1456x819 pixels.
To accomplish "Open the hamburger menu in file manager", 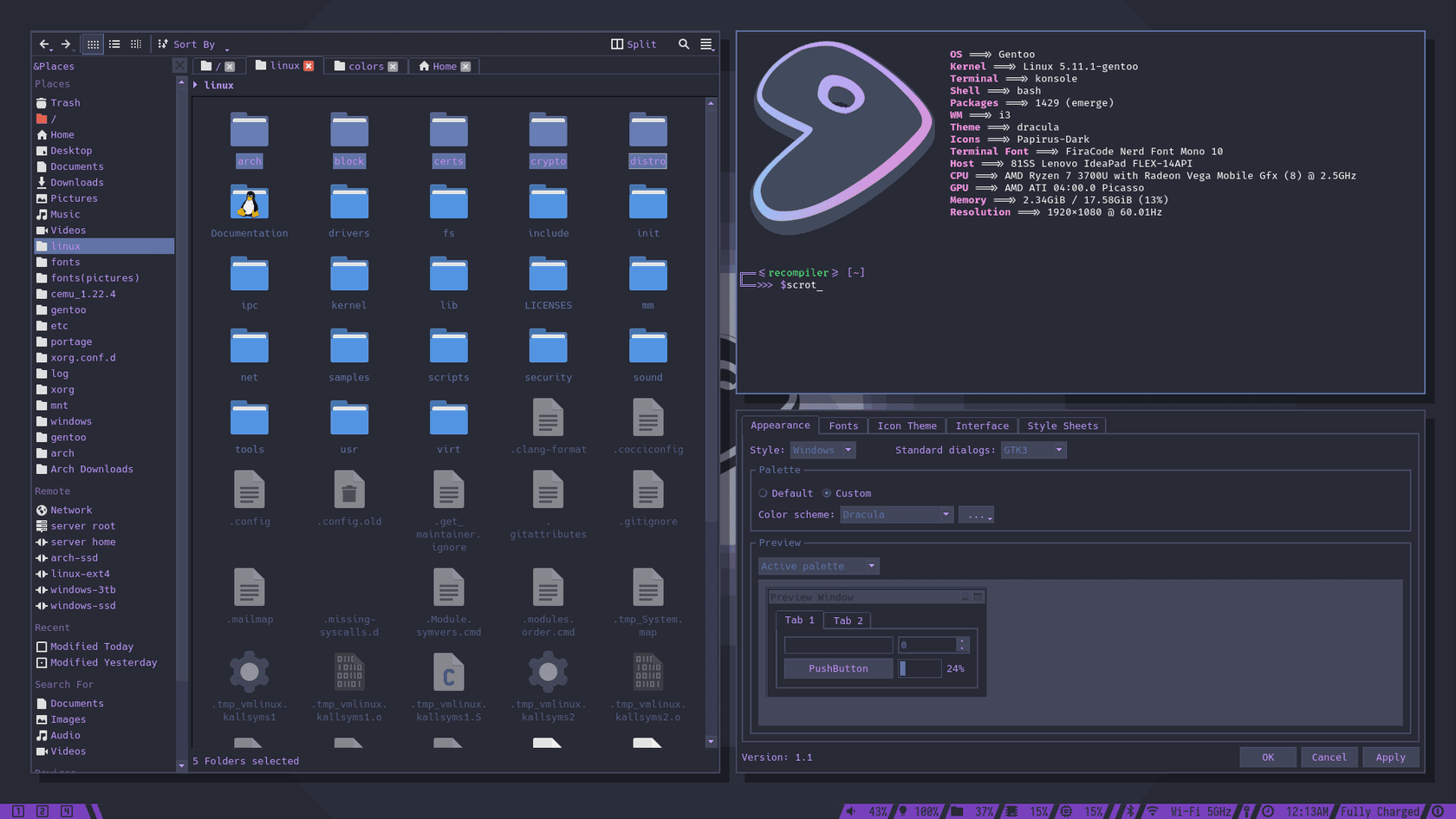I will click(706, 44).
